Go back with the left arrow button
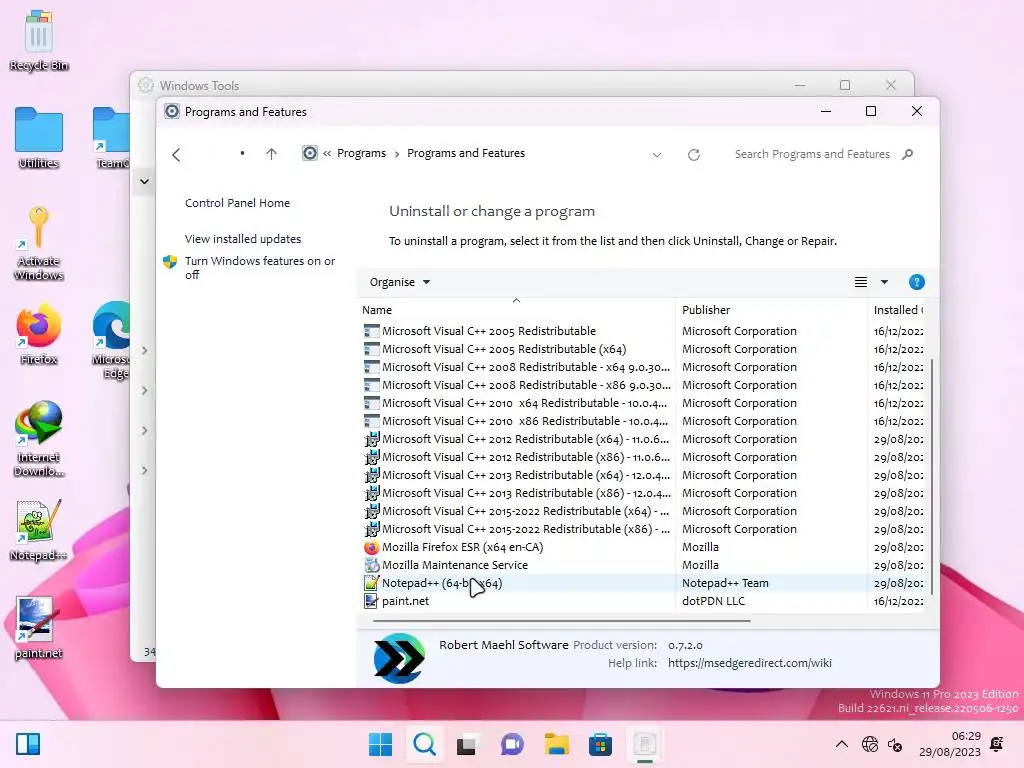The width and height of the screenshot is (1024, 768). click(176, 155)
